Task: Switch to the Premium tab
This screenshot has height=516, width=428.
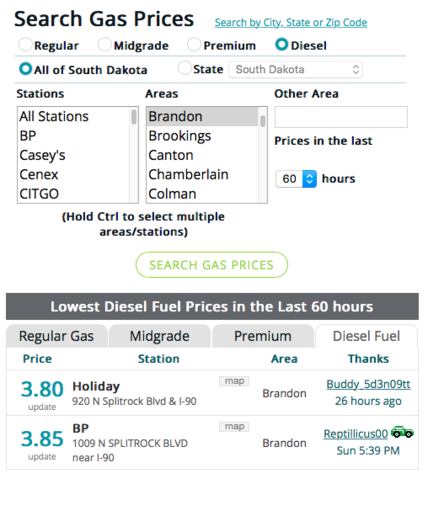Action: (x=263, y=336)
